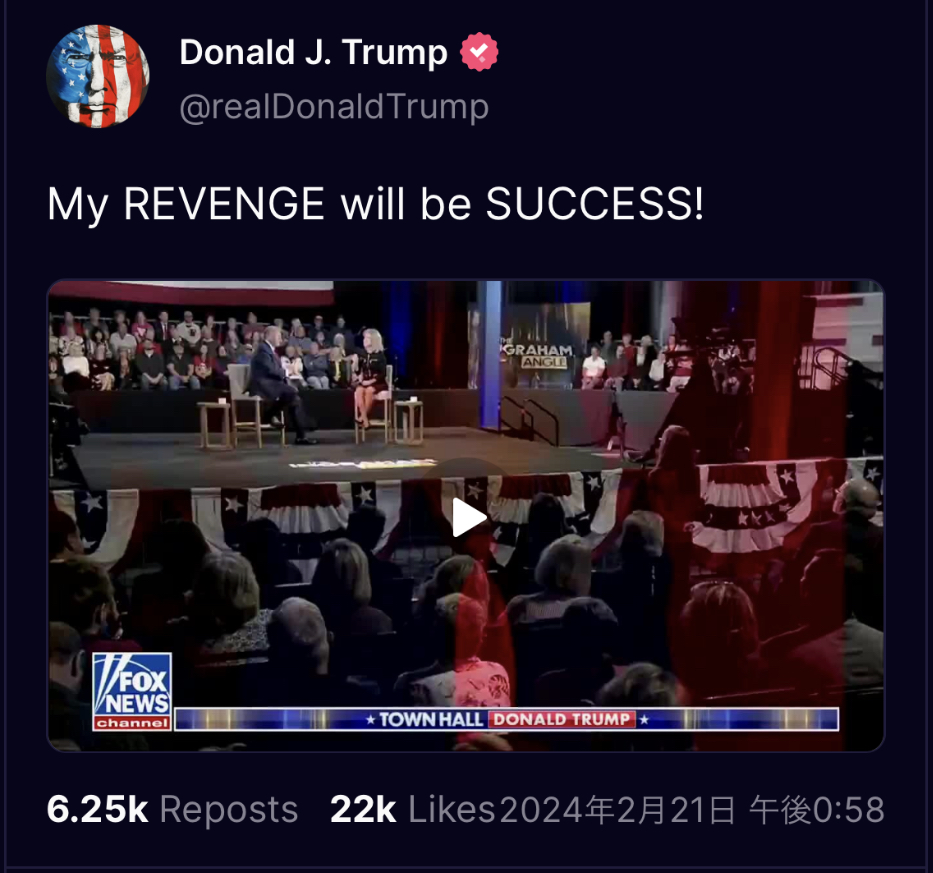933x873 pixels.
Task: Click the word REVENGE in post text
Action: click(224, 204)
